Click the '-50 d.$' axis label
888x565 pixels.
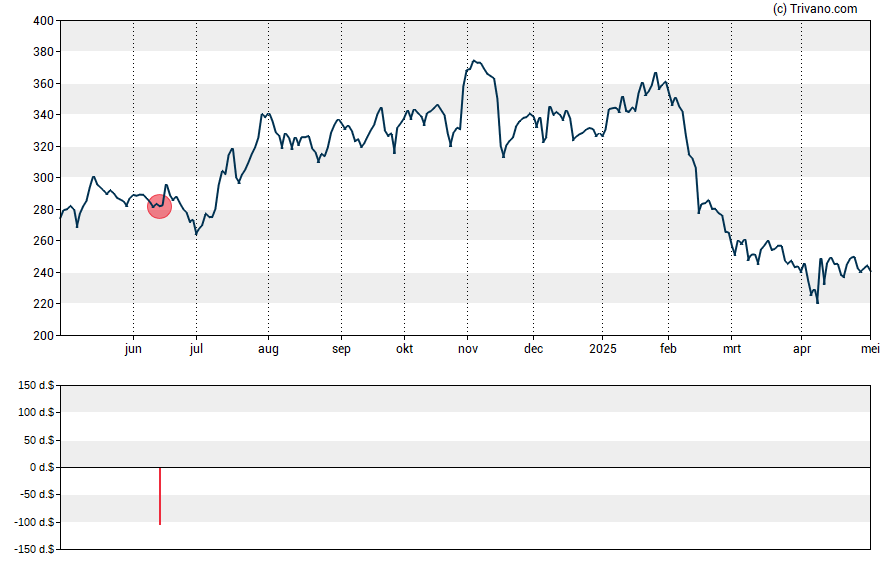click(37, 495)
